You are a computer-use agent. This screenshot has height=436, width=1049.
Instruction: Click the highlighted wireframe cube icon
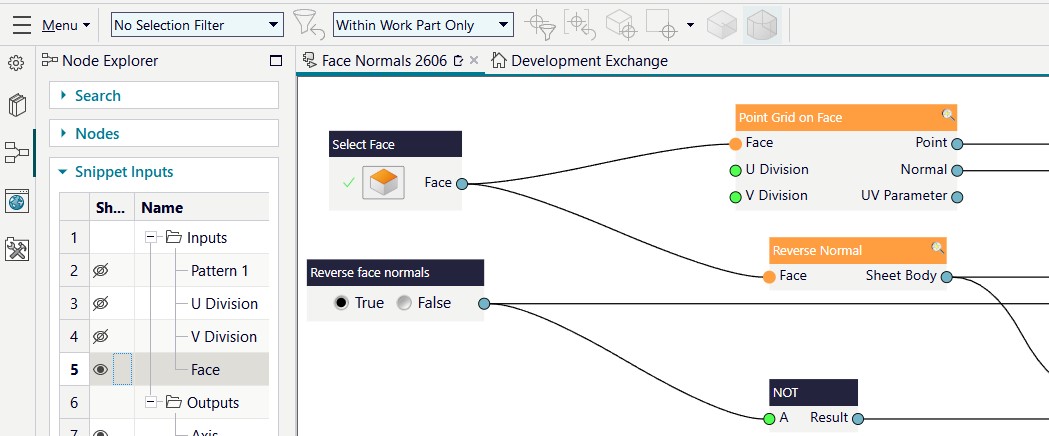click(762, 25)
